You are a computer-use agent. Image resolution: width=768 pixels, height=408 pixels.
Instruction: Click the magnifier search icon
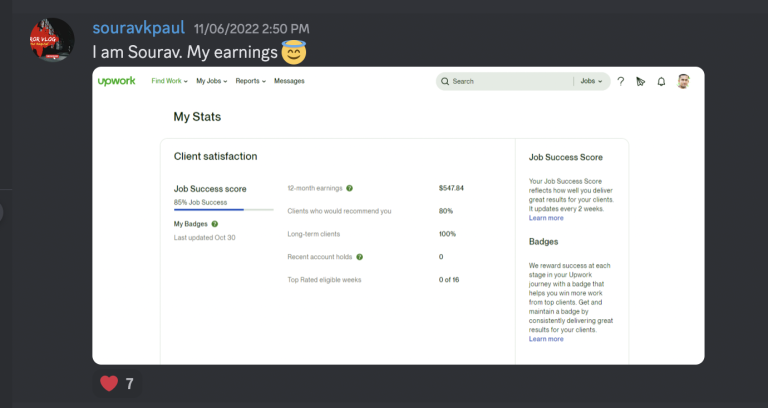tap(445, 81)
